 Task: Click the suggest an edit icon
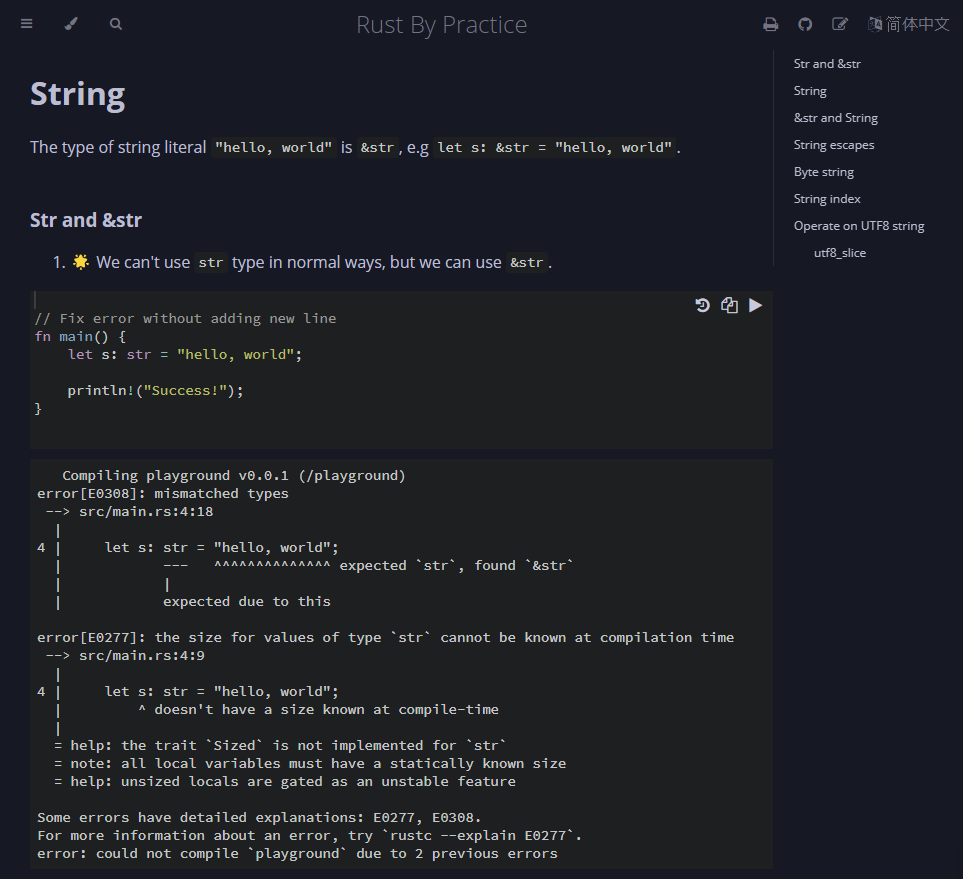click(840, 24)
